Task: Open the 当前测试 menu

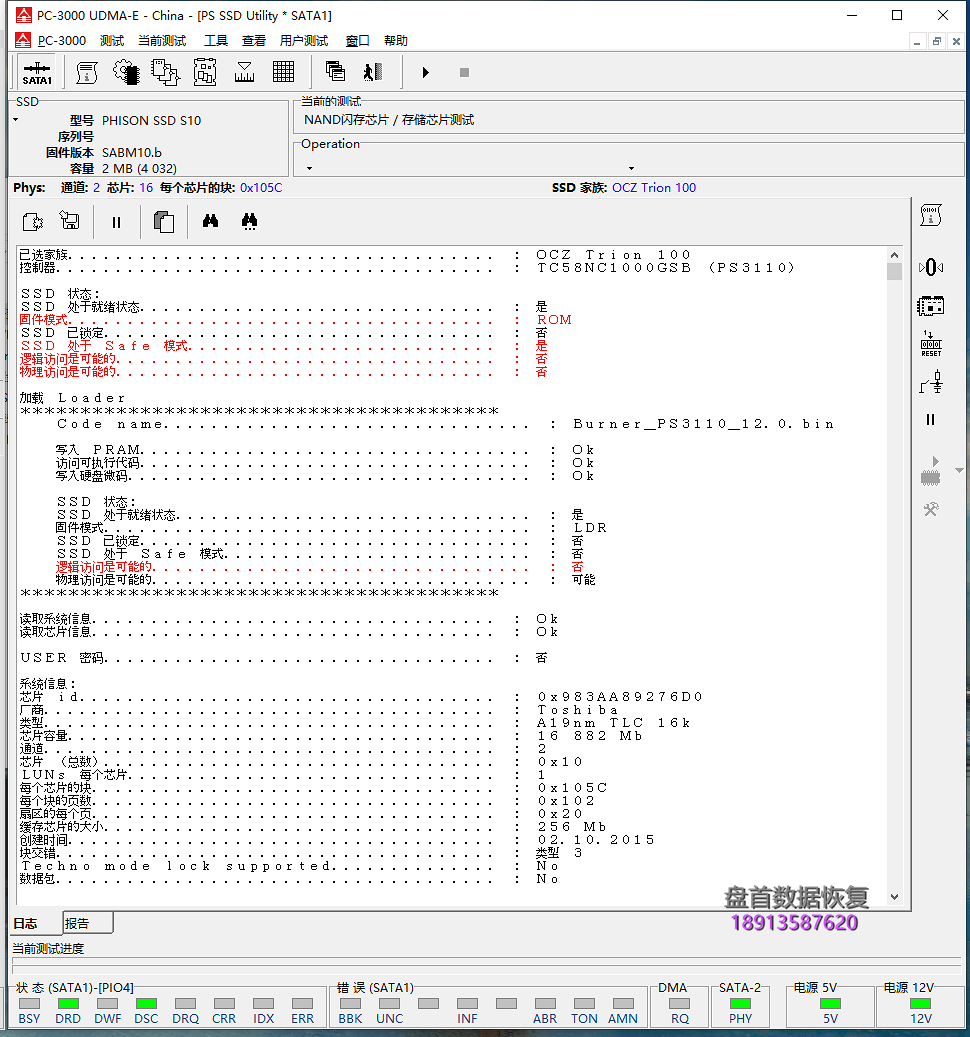Action: [162, 40]
